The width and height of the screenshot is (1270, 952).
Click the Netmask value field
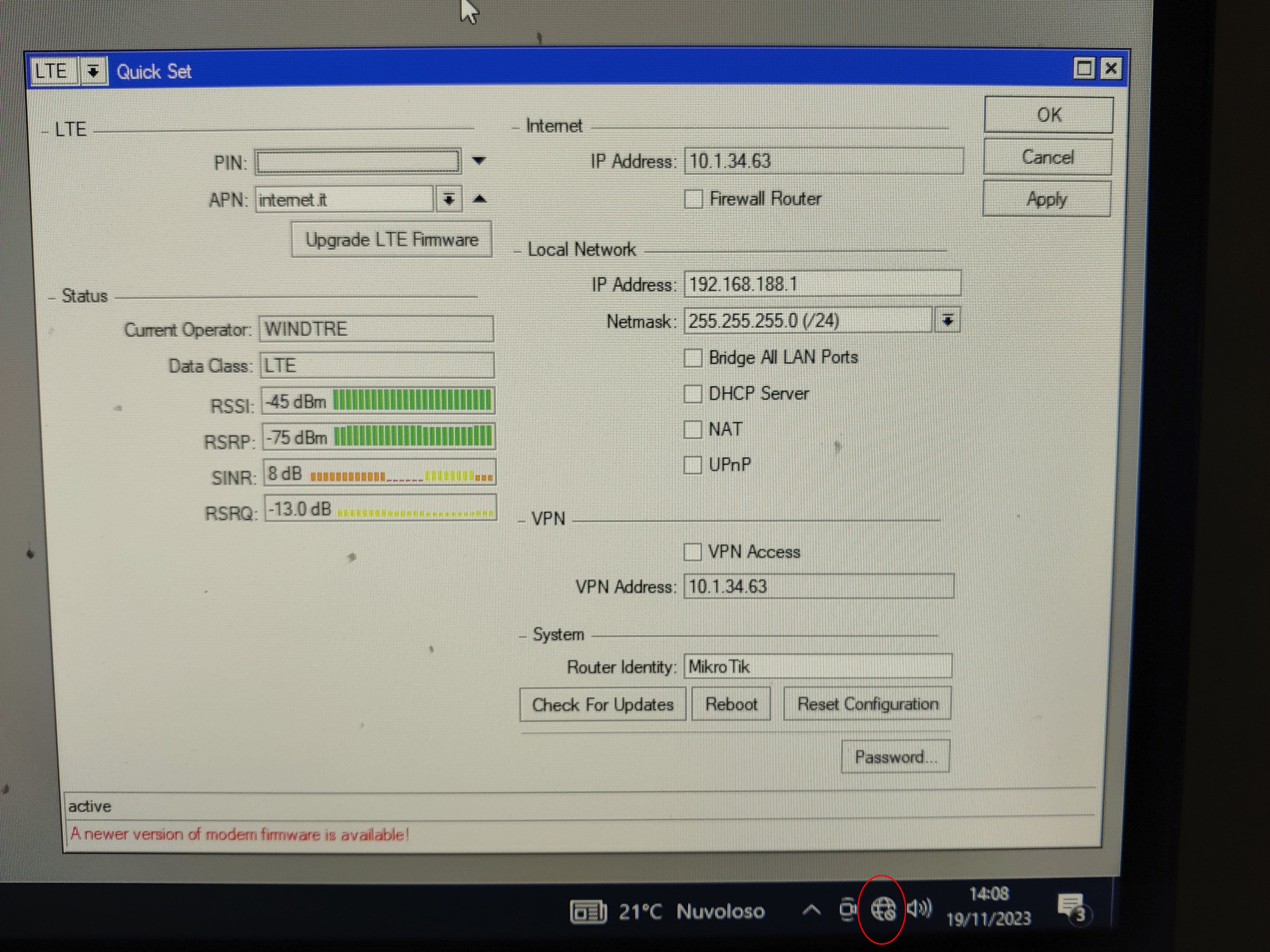click(808, 321)
